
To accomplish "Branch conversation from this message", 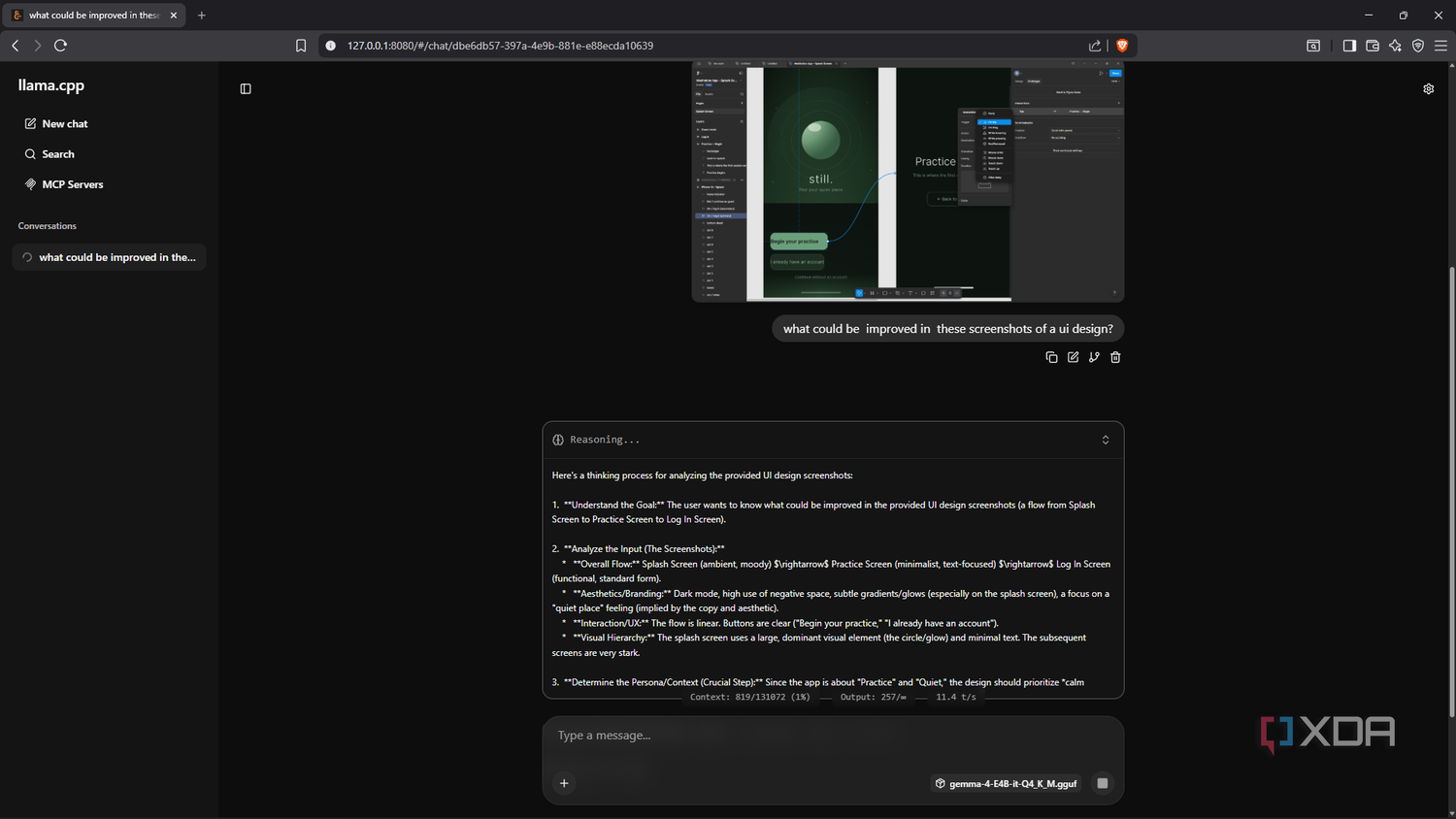I will coord(1094,357).
